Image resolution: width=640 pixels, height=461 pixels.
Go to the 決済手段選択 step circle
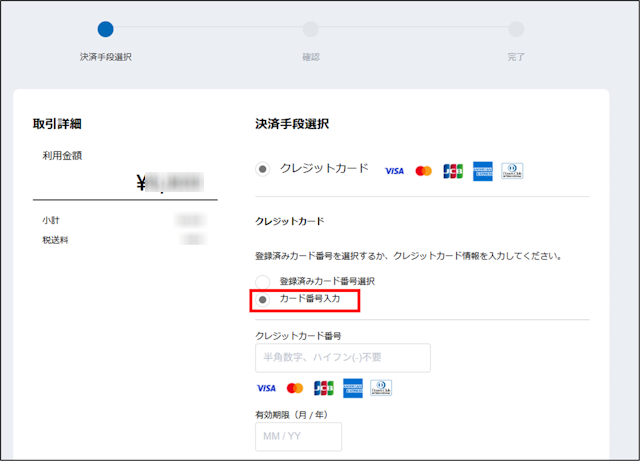[105, 30]
